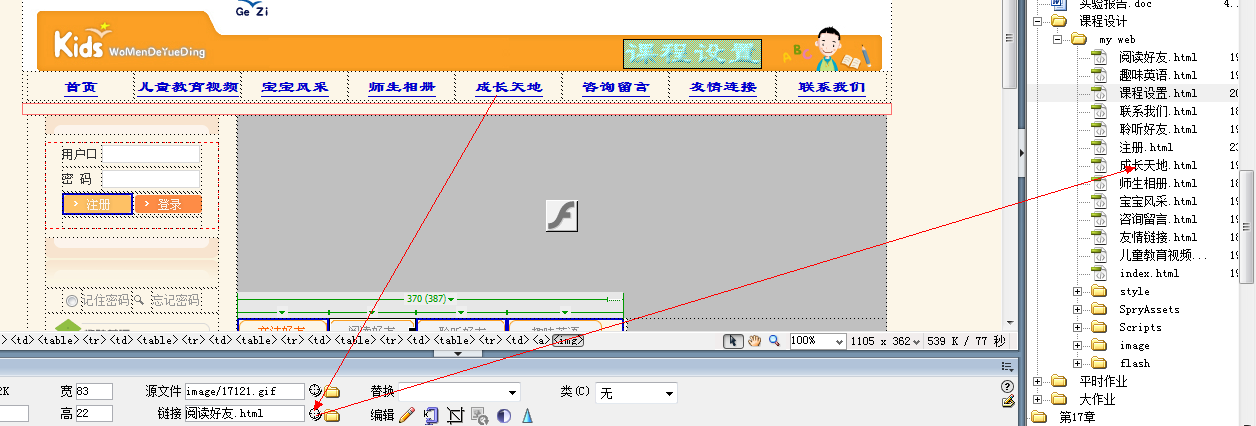Click the 用户口 text input field
The height and width of the screenshot is (426, 1256).
click(x=151, y=154)
